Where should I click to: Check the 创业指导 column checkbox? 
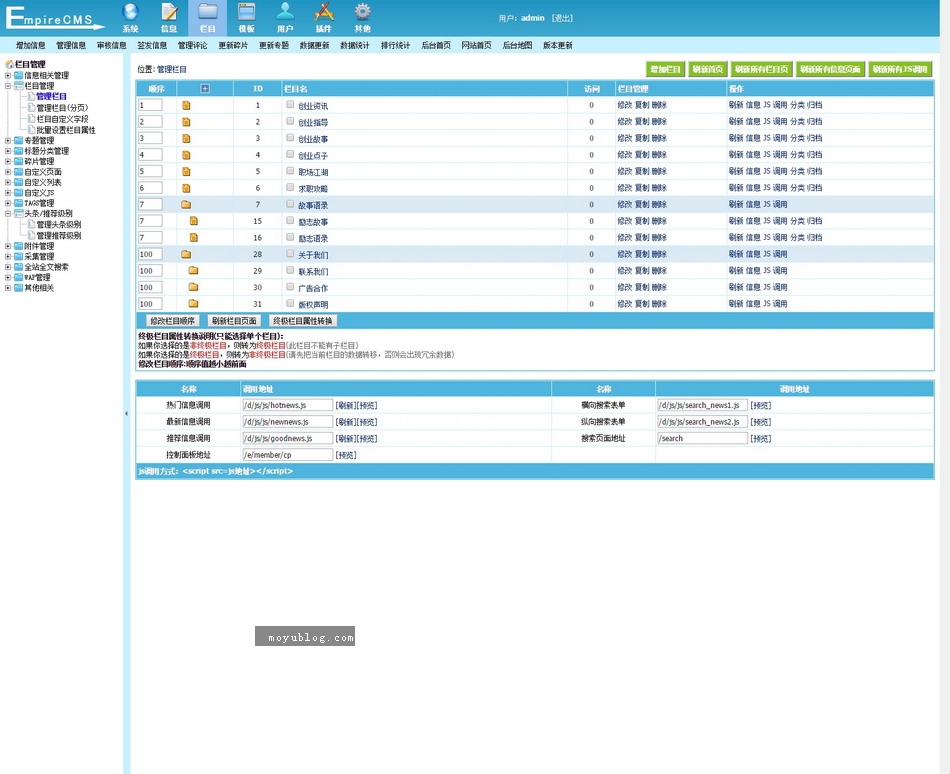pyautogui.click(x=290, y=121)
